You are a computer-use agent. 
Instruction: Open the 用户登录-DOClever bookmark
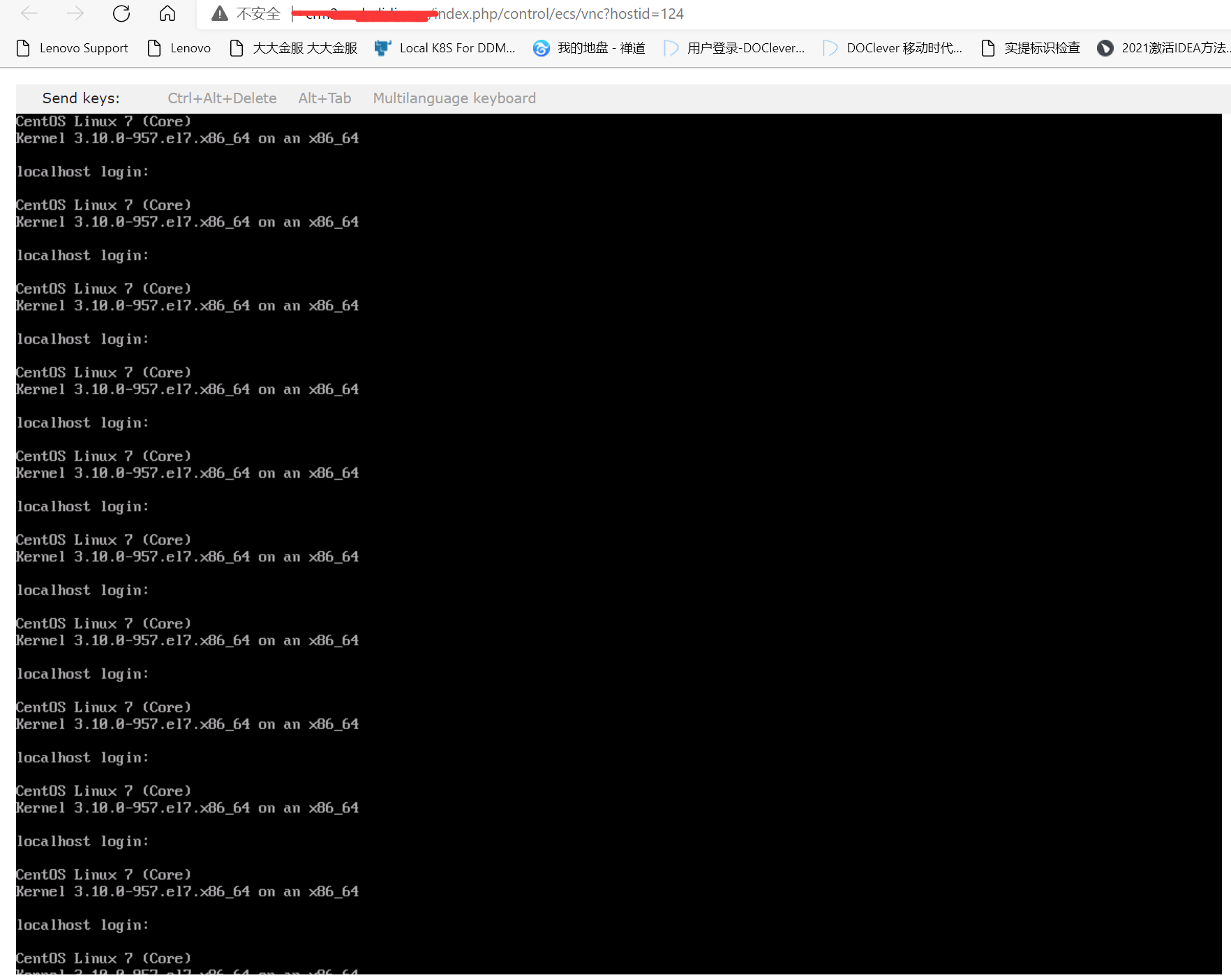point(734,48)
